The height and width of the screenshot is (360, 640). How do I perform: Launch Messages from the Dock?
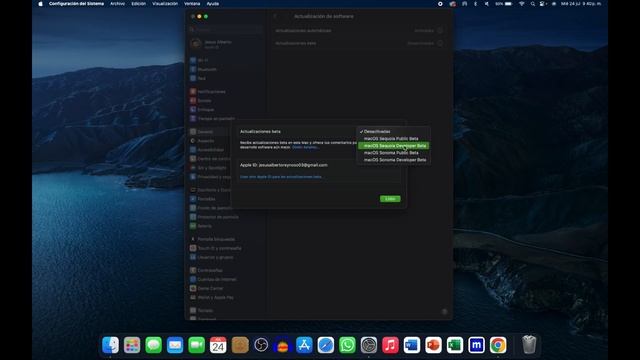point(153,345)
